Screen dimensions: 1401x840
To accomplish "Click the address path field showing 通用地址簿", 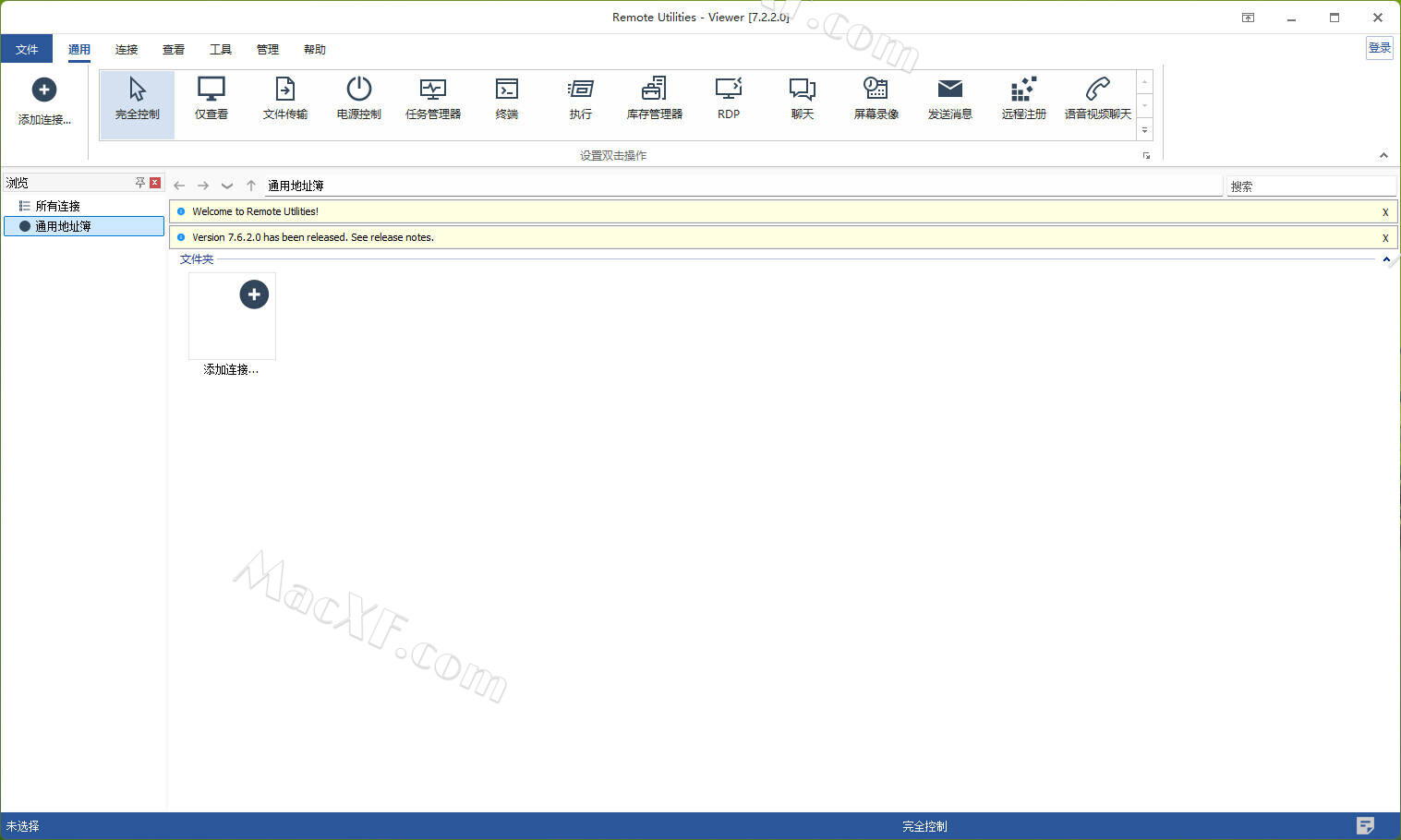I will pyautogui.click(x=743, y=186).
